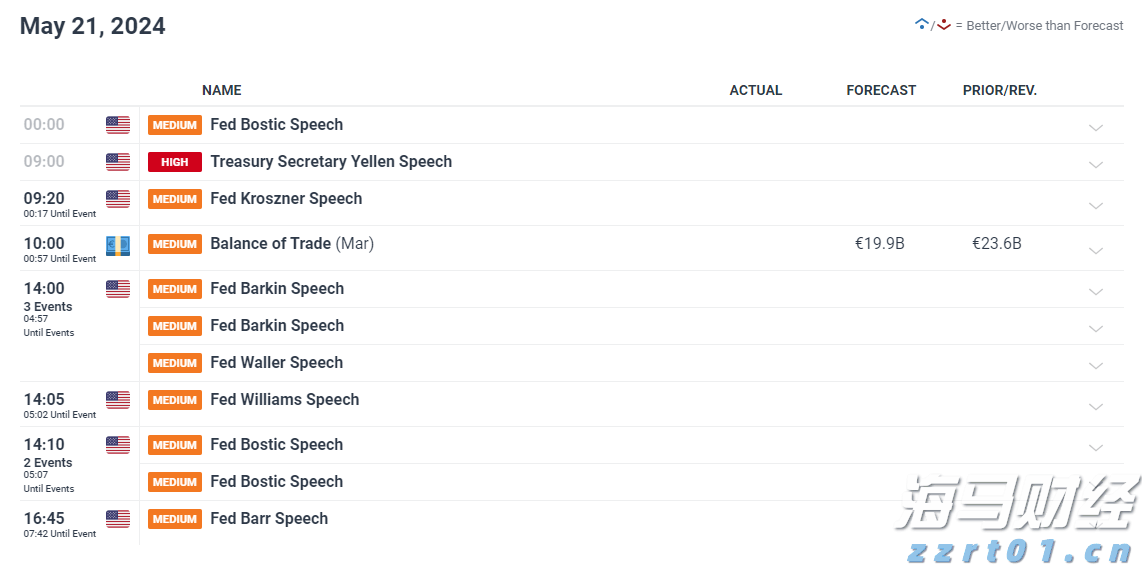
Task: Click the ACTUAL column header
Action: pos(756,90)
